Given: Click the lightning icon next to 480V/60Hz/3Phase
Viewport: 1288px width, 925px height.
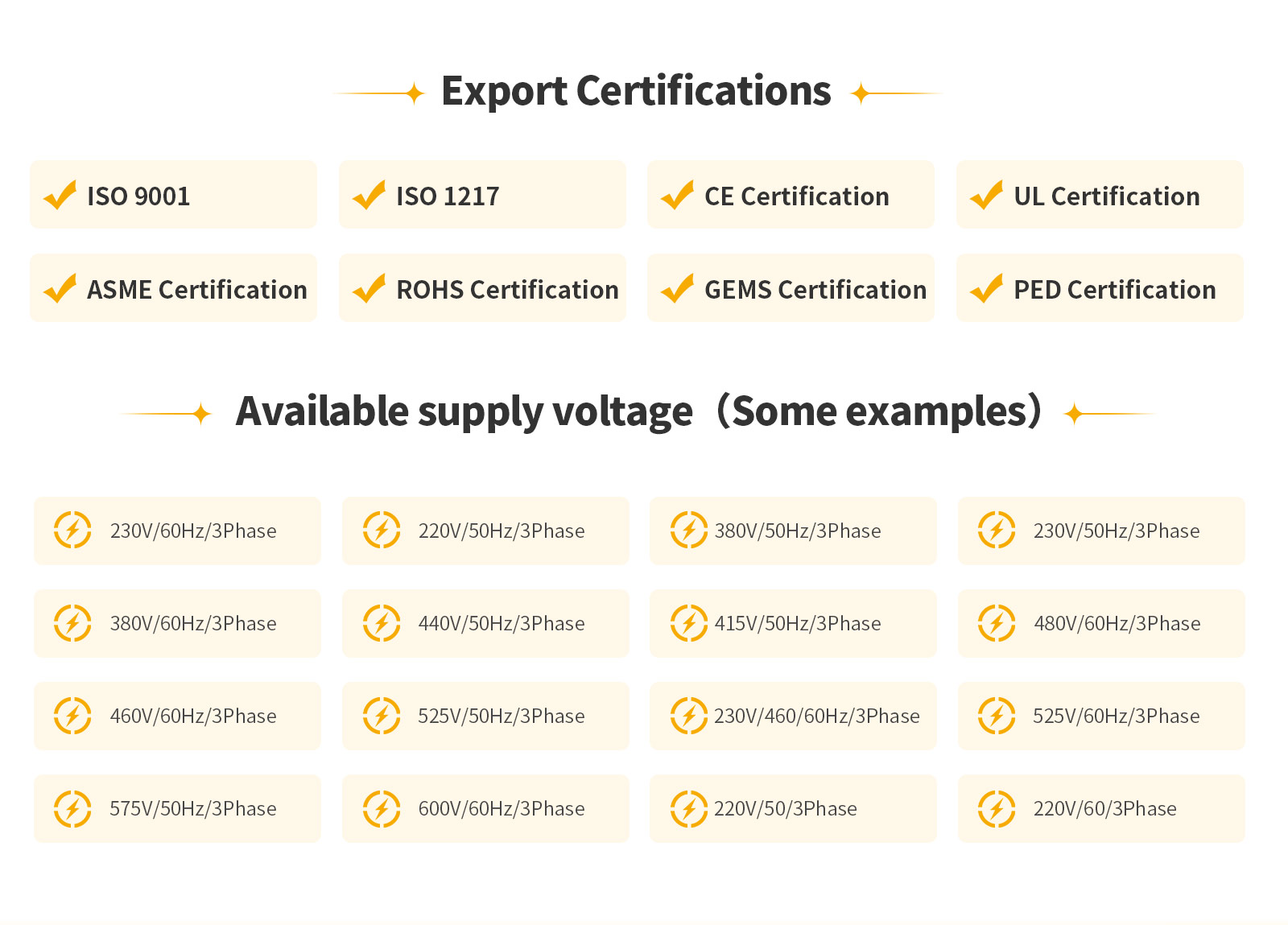Looking at the screenshot, I should pyautogui.click(x=997, y=623).
